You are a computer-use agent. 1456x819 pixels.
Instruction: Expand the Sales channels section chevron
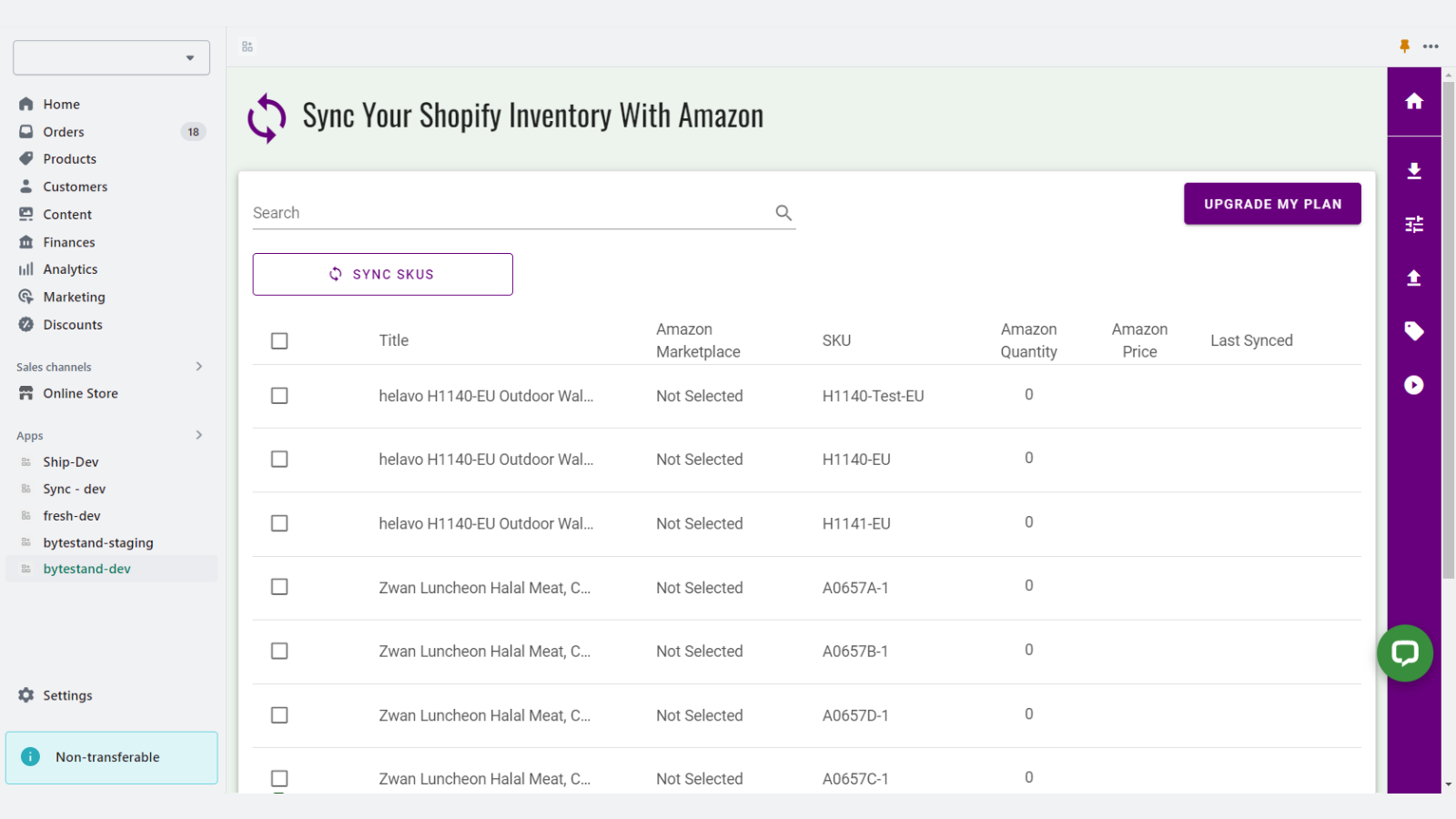[198, 367]
